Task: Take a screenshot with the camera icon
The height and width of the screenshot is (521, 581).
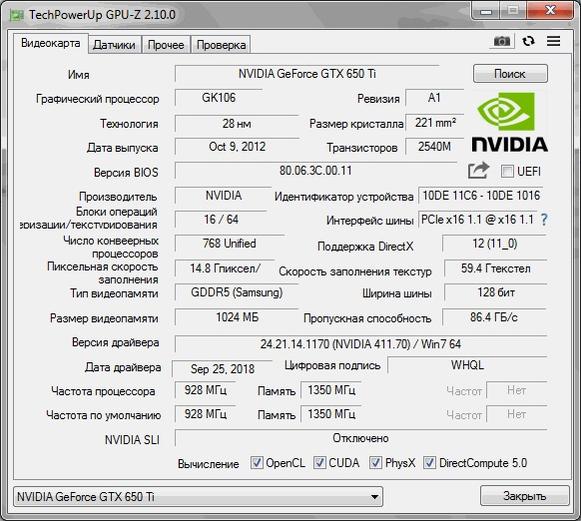Action: [502, 41]
